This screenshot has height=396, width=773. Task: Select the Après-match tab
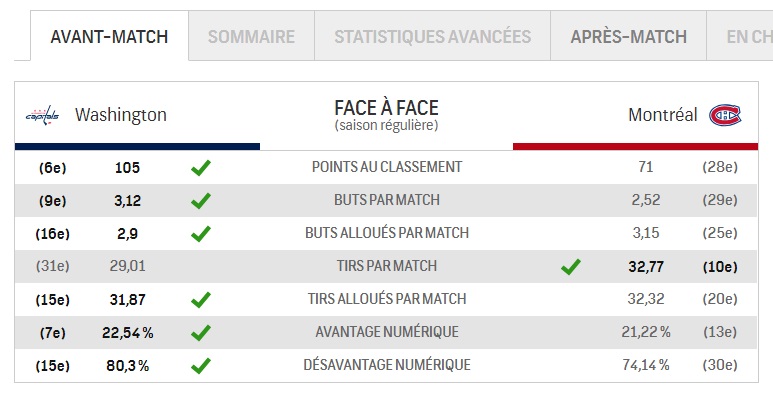click(x=629, y=36)
